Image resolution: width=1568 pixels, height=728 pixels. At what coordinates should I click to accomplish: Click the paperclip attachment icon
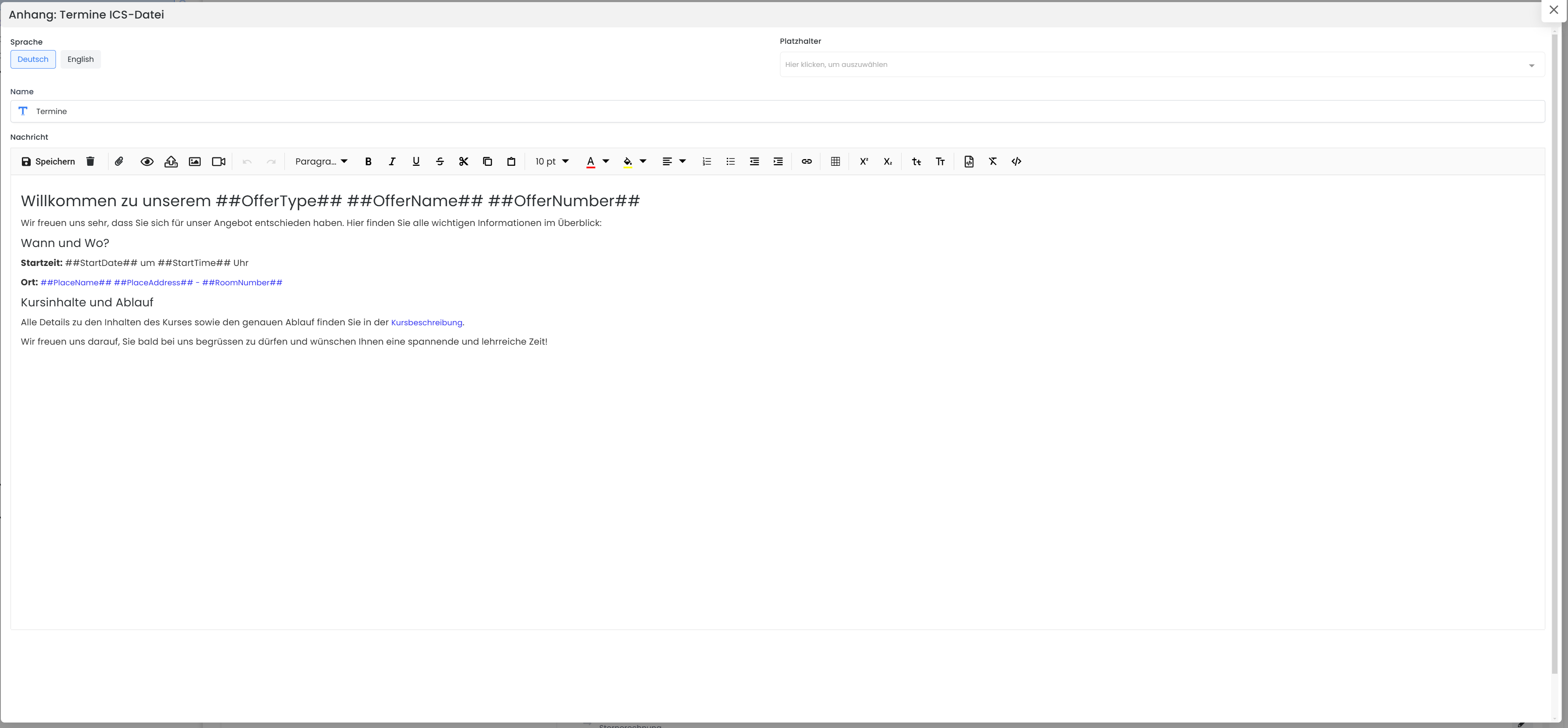pos(119,161)
